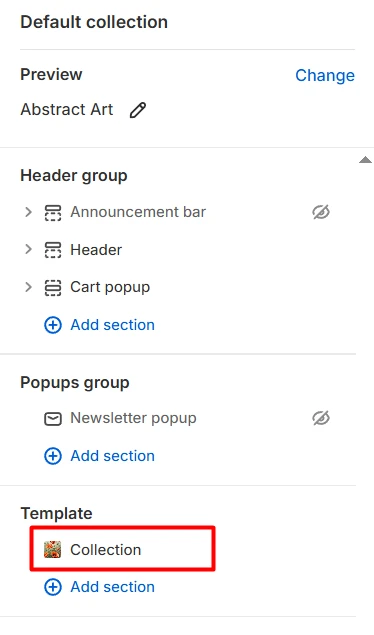Screen dimensions: 374x635
Task: Select the Header section icon
Action: click(x=53, y=250)
